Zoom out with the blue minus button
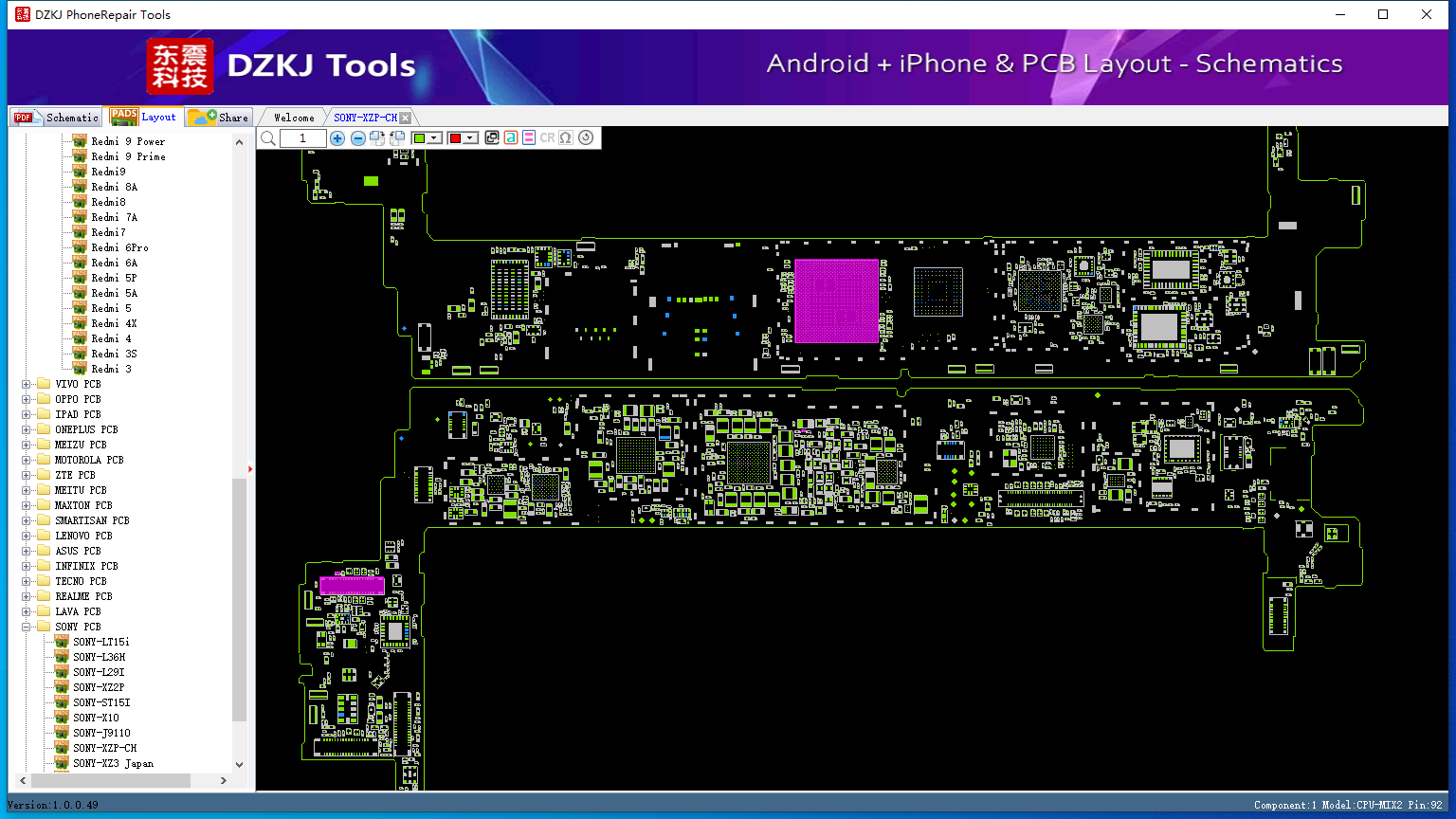This screenshot has height=819, width=1456. tap(357, 138)
